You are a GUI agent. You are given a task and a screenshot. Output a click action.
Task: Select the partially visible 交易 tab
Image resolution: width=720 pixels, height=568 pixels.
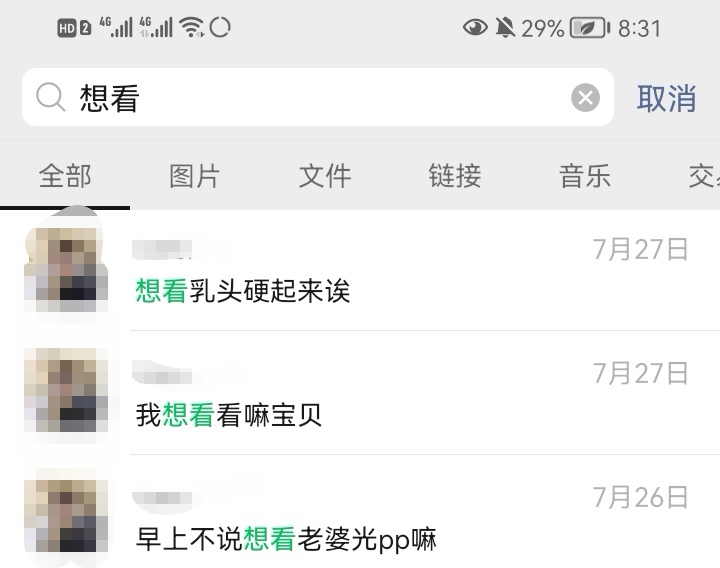click(704, 176)
